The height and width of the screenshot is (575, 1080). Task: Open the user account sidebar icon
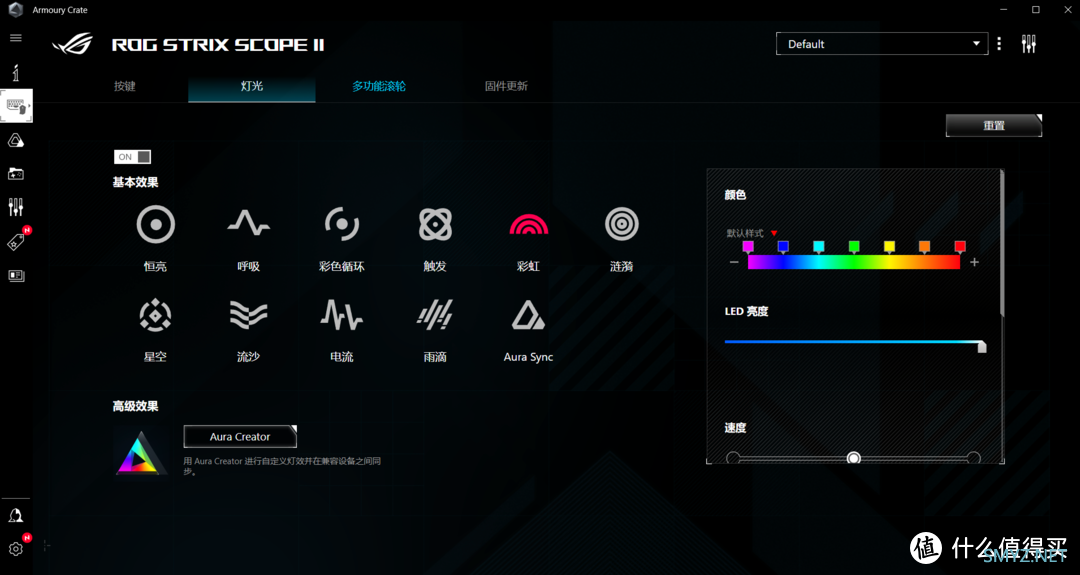16,516
